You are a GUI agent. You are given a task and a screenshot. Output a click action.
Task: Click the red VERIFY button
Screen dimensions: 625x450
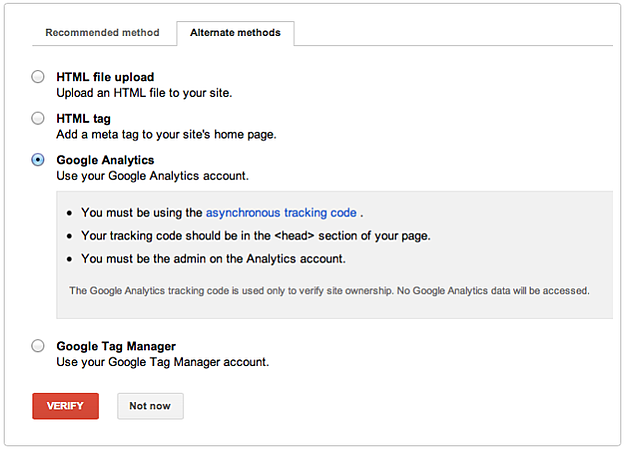[x=65, y=406]
